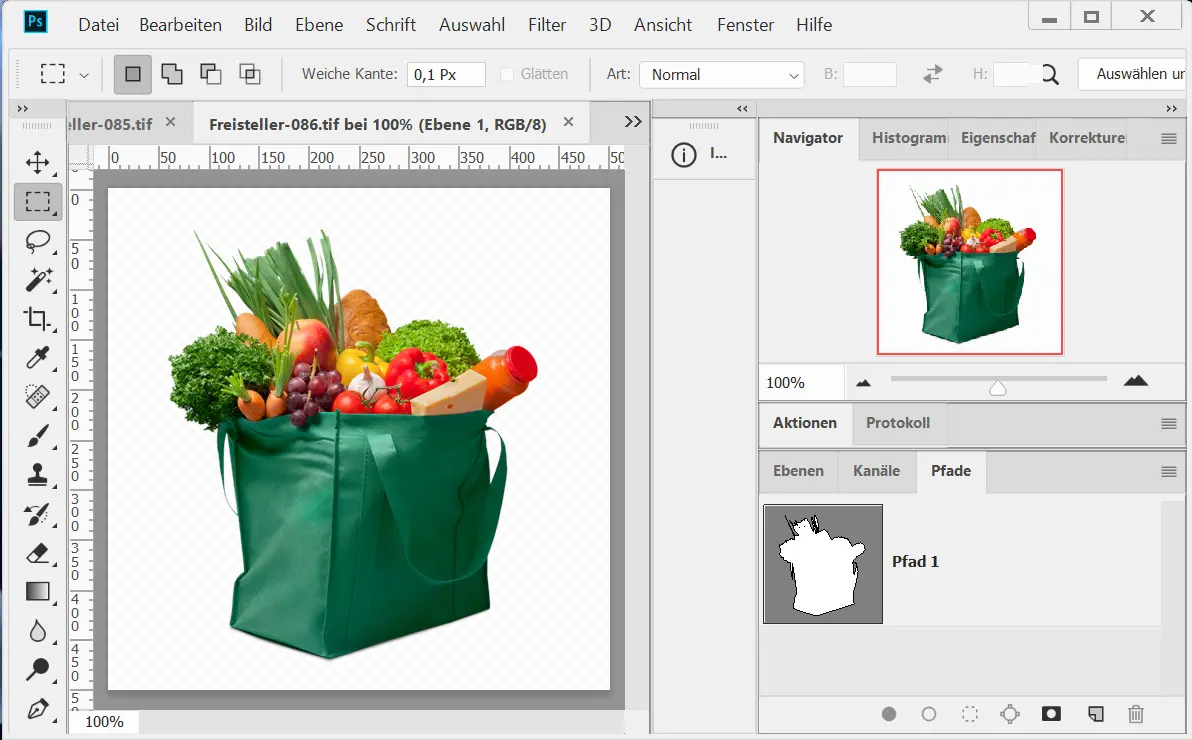Viewport: 1192px width, 740px height.
Task: Open the Filter menu
Action: 546,25
